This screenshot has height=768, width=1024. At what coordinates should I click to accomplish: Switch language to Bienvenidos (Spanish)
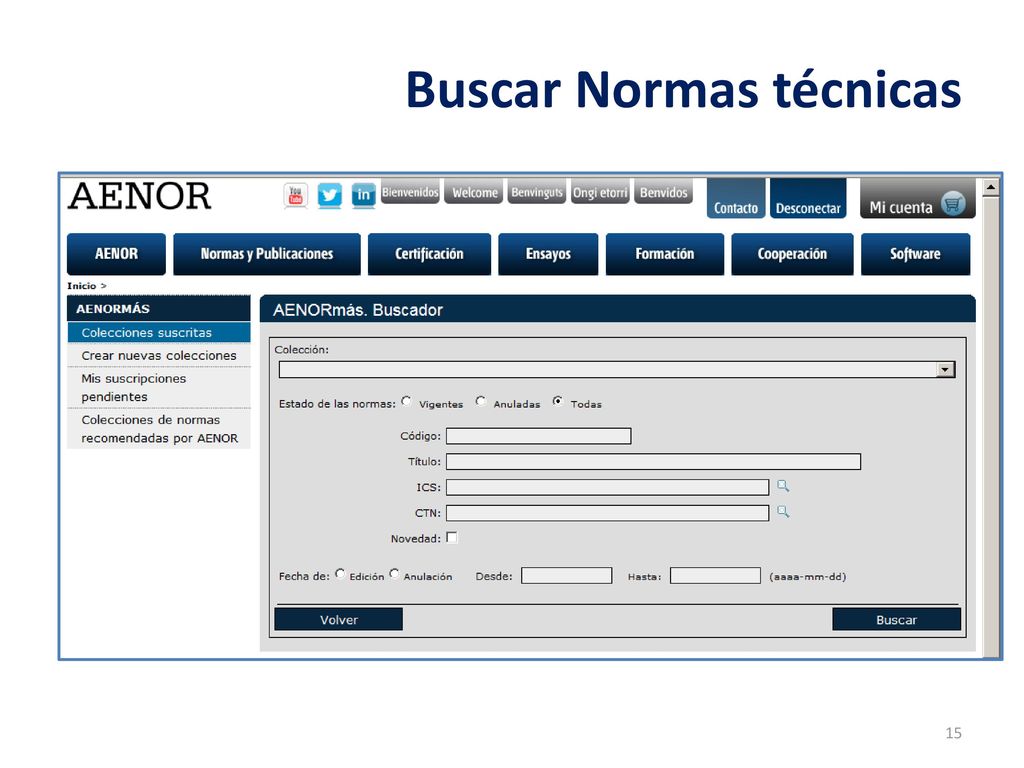coord(410,192)
